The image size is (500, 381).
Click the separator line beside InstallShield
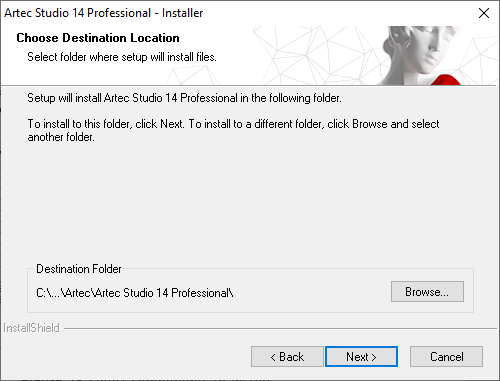pyautogui.click(x=280, y=329)
